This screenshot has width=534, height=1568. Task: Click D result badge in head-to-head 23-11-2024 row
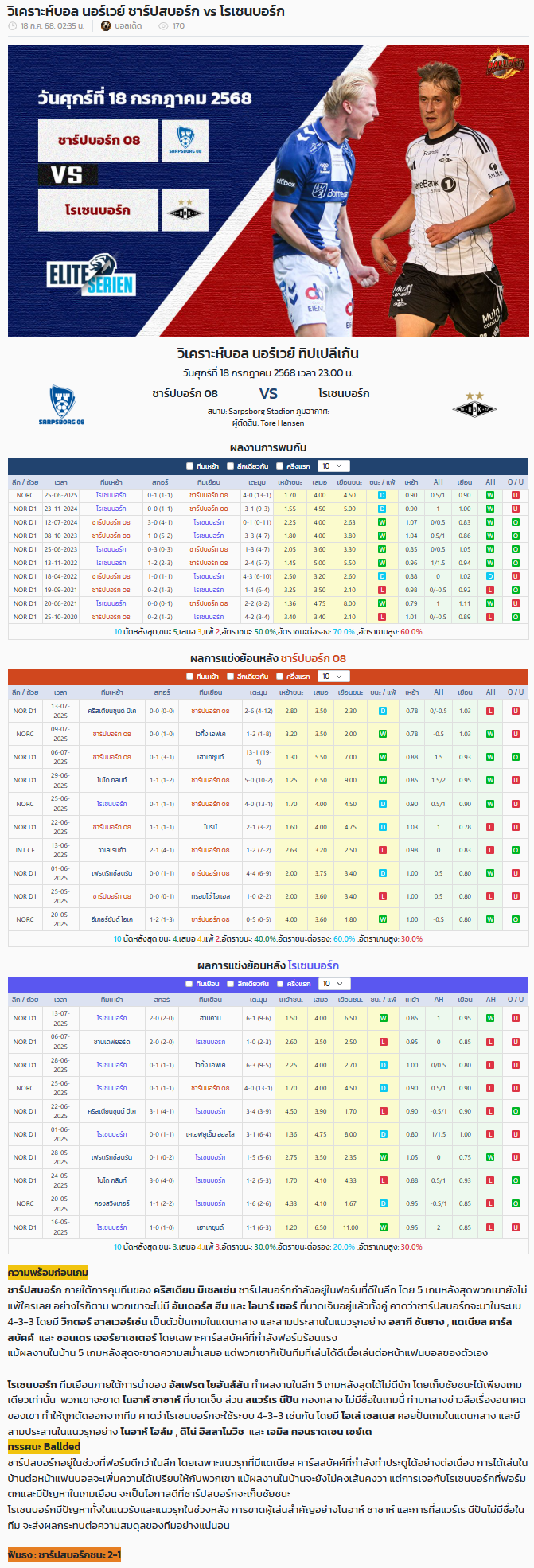tap(382, 509)
